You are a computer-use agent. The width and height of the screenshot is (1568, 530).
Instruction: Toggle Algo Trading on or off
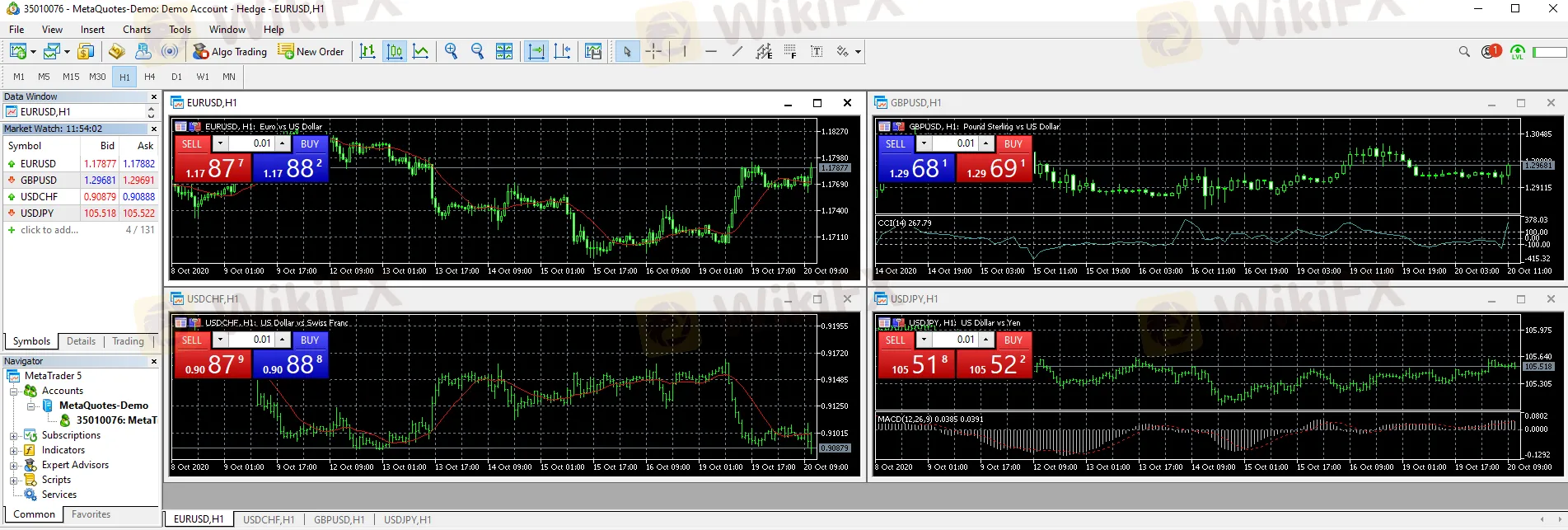click(230, 51)
